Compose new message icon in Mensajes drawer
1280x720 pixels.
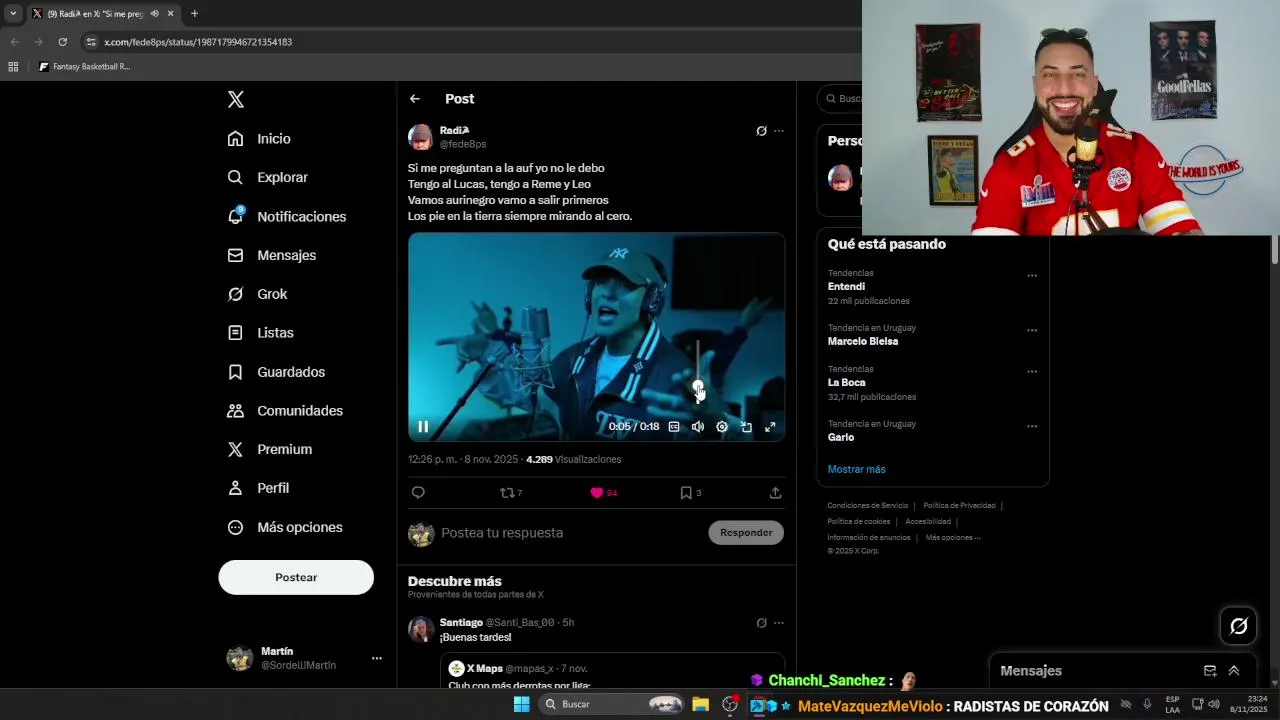coord(1210,671)
